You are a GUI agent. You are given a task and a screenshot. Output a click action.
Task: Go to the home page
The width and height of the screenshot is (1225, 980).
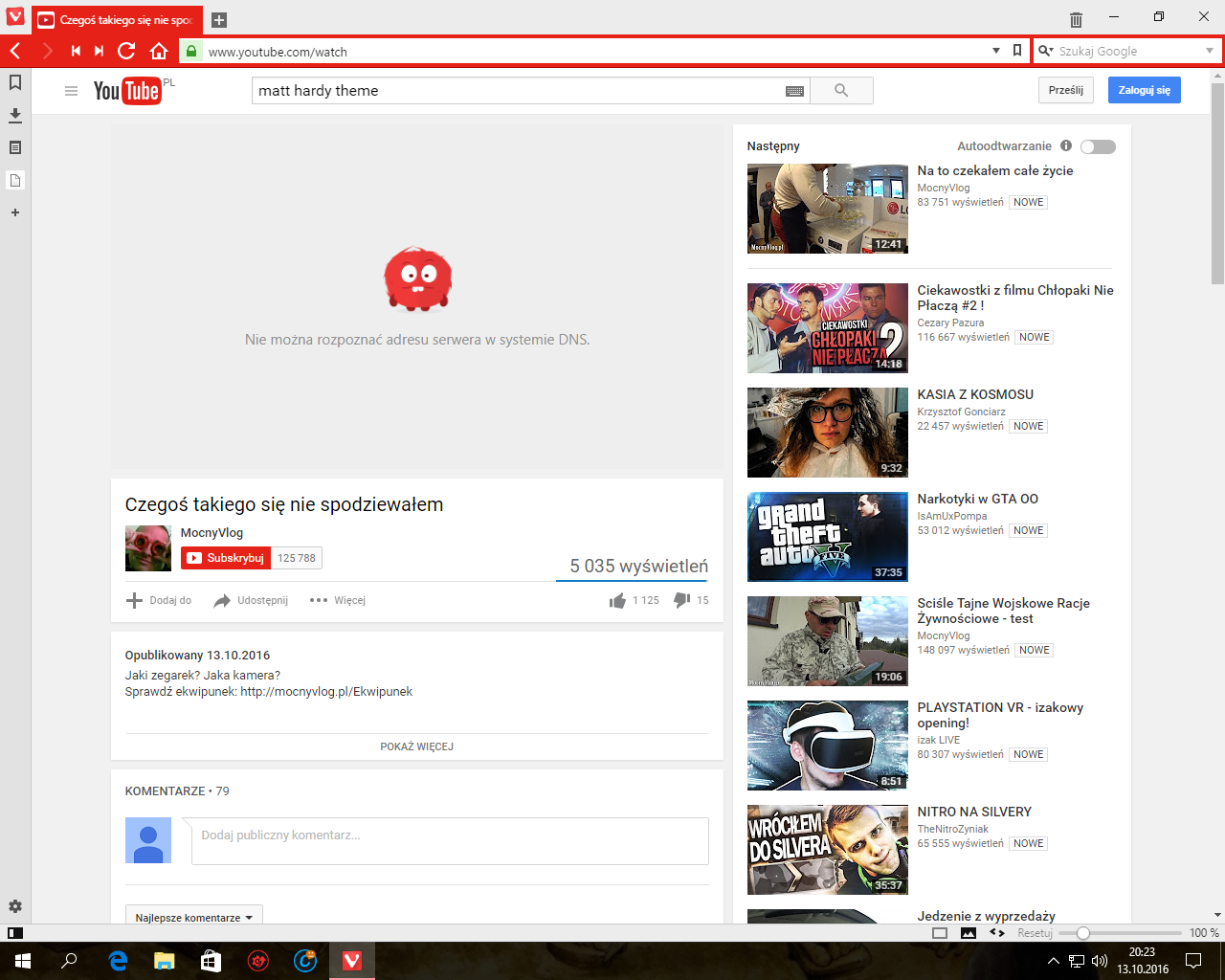point(159,52)
